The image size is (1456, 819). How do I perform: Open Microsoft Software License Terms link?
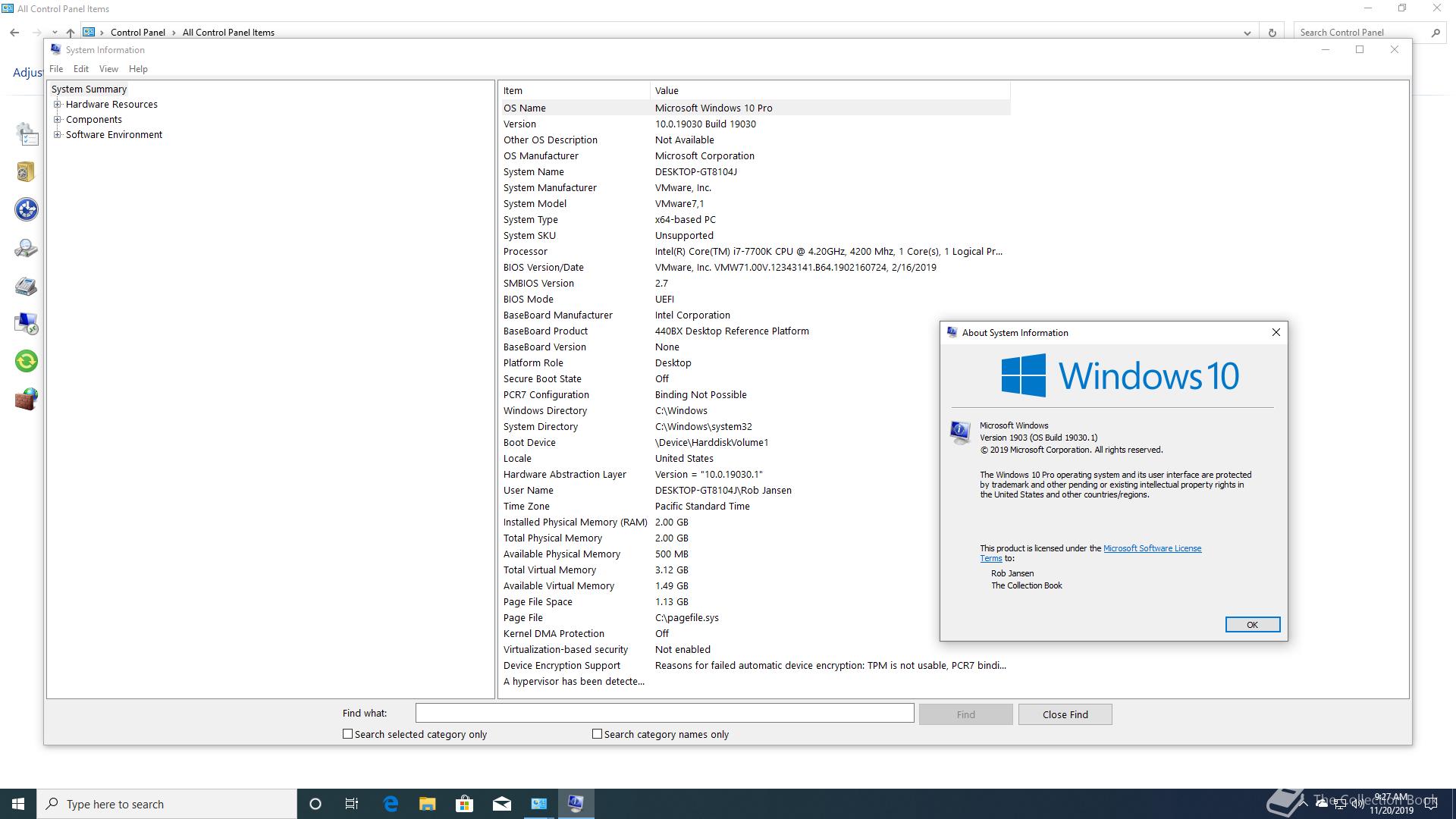[1152, 548]
